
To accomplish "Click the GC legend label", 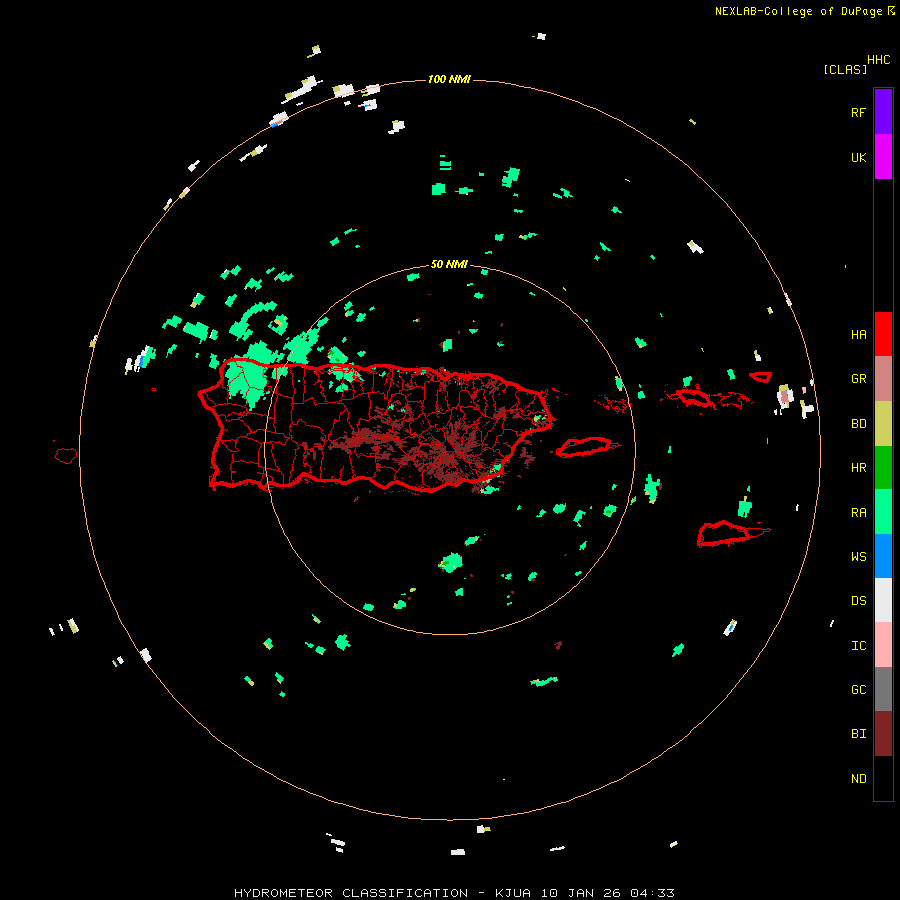I will pos(858,689).
